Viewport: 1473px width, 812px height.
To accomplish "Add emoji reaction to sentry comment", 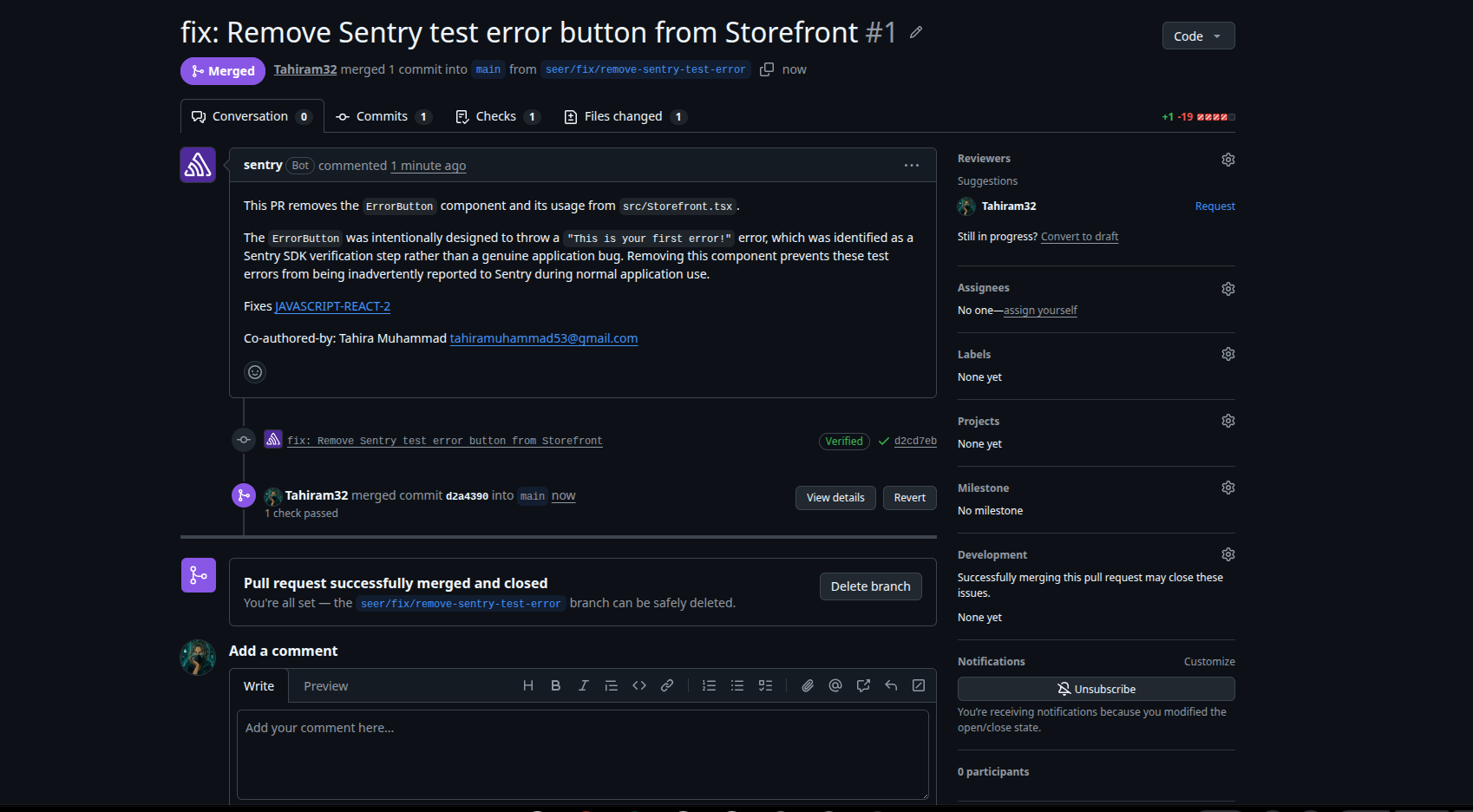I will [x=255, y=372].
